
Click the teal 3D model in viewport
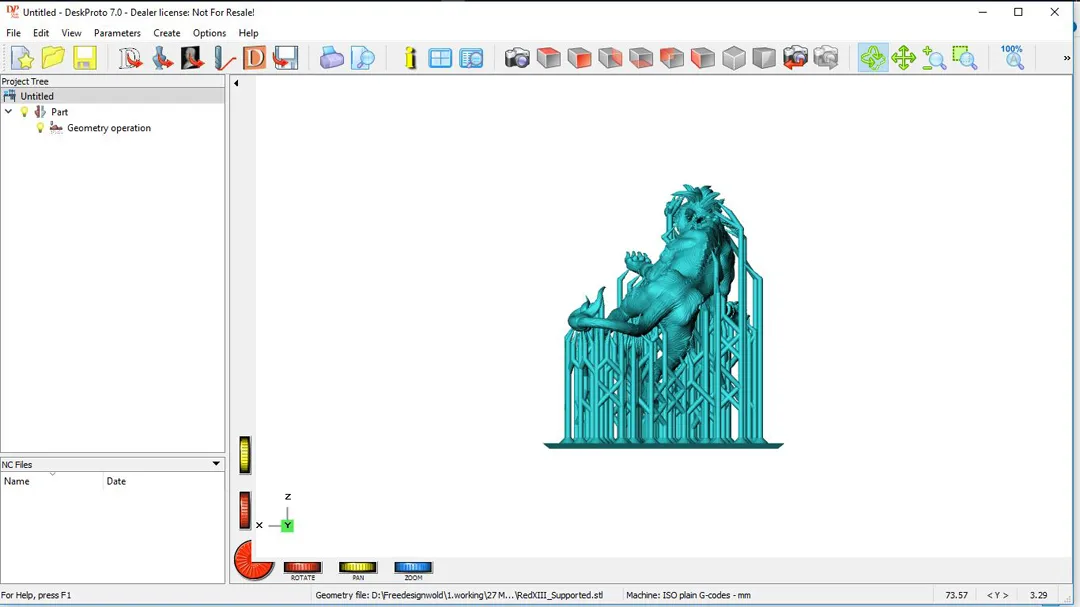pyautogui.click(x=663, y=317)
